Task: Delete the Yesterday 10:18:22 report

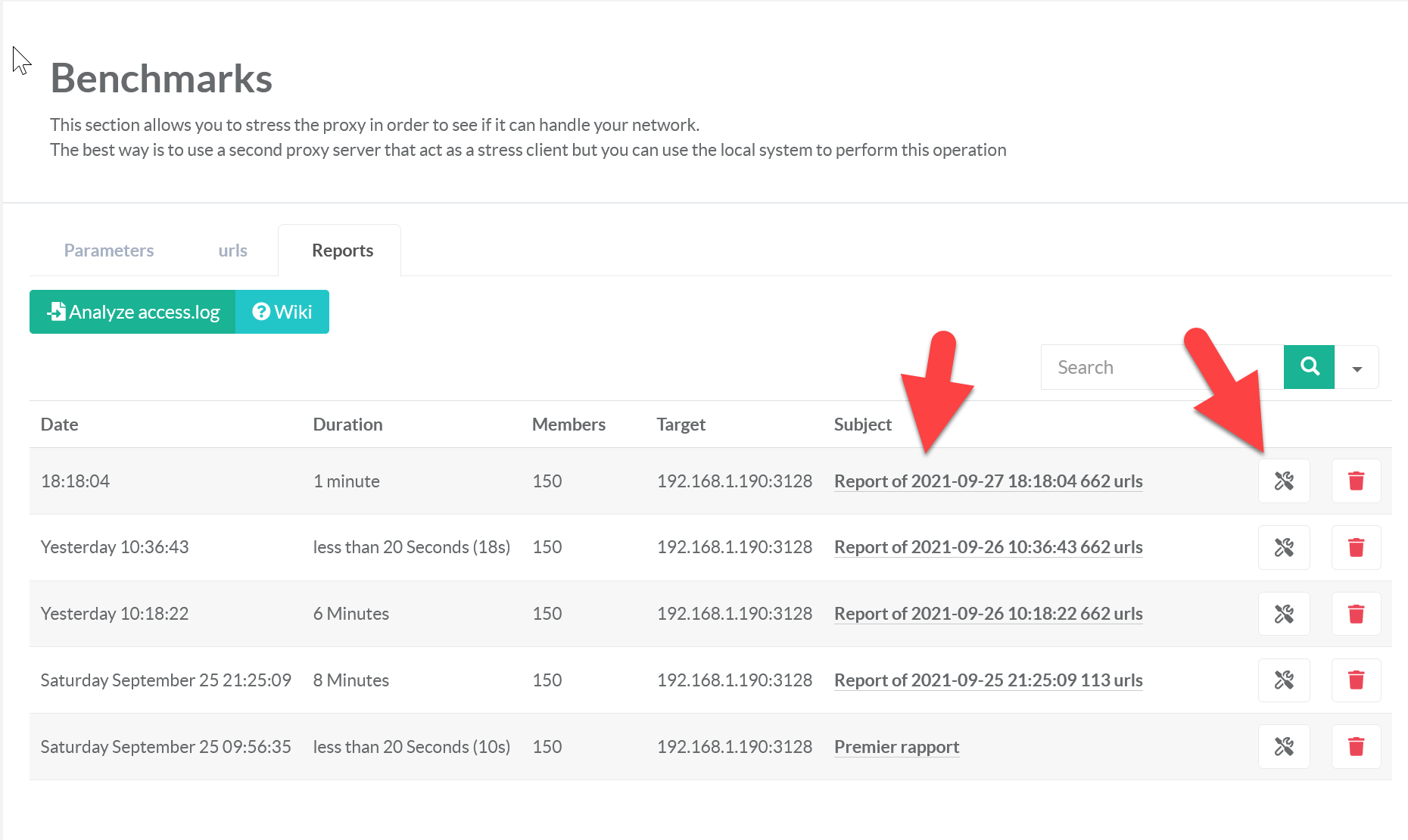Action: [1356, 614]
